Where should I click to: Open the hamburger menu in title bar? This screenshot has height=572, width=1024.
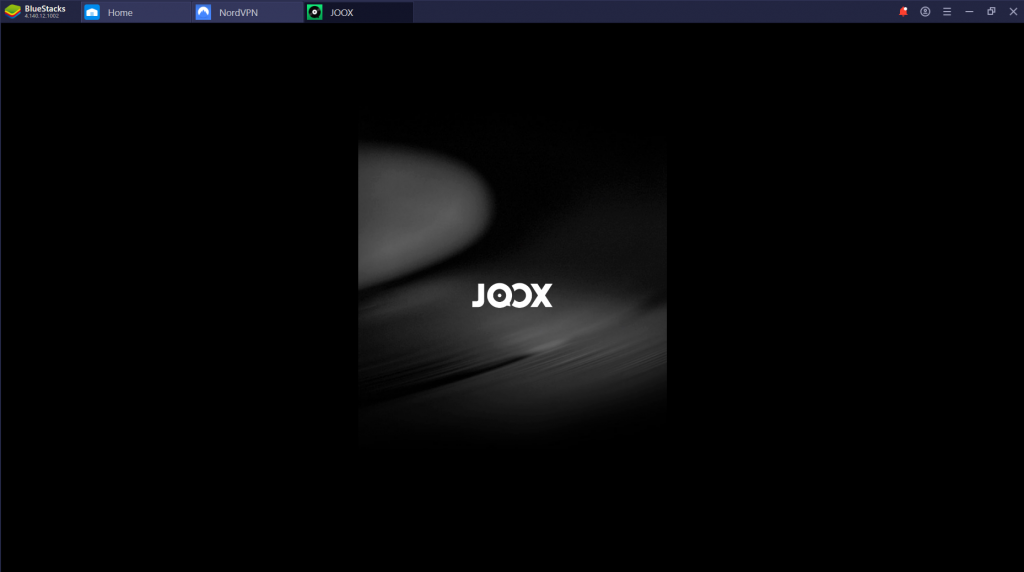pyautogui.click(x=947, y=12)
